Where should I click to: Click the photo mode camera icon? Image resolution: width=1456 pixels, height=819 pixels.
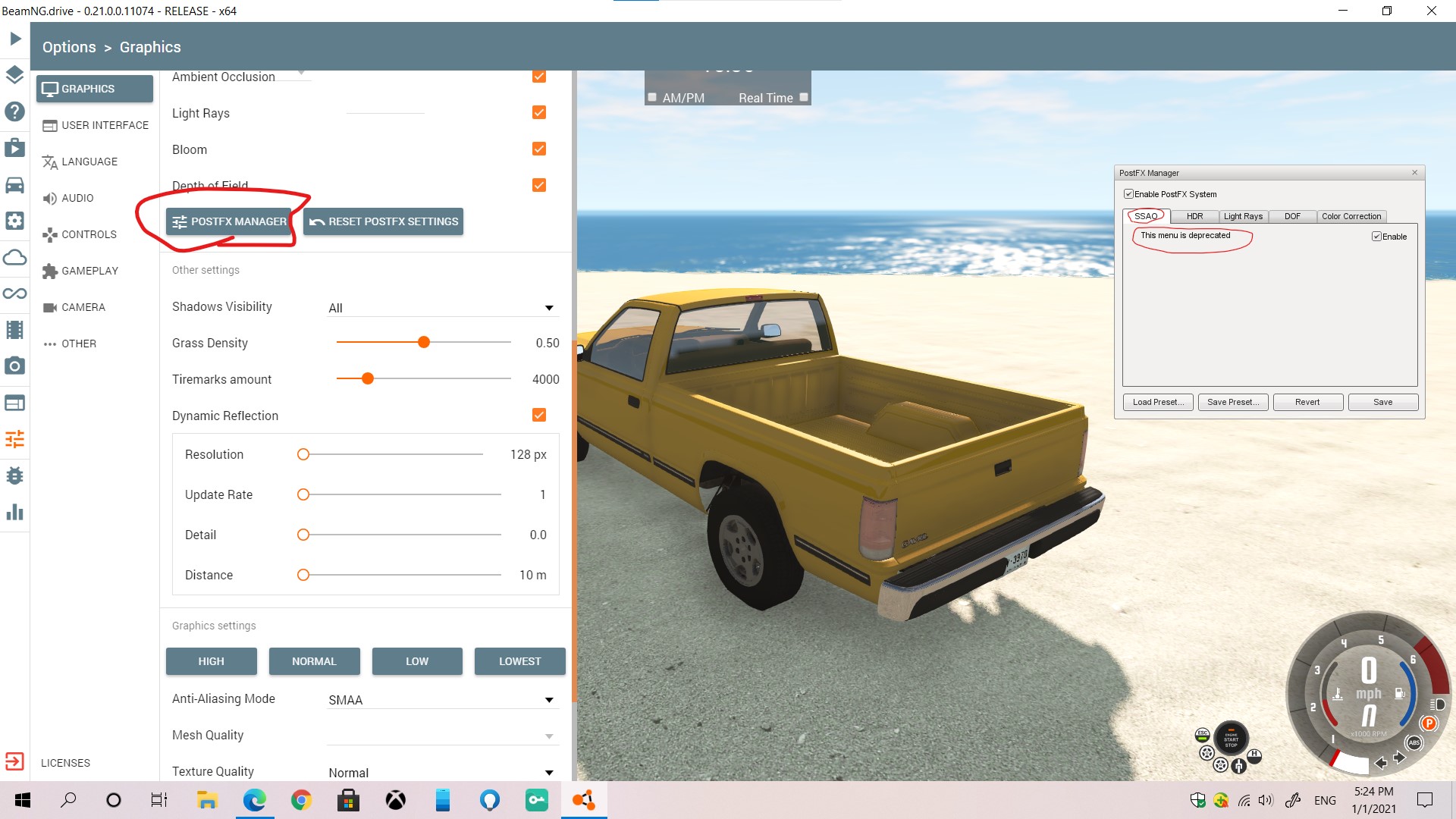click(14, 366)
